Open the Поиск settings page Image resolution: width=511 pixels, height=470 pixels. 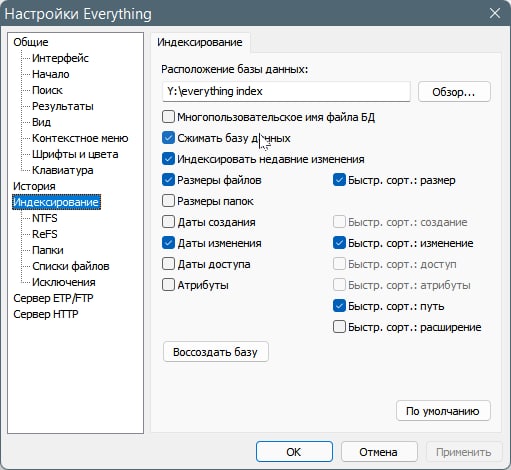[47, 90]
